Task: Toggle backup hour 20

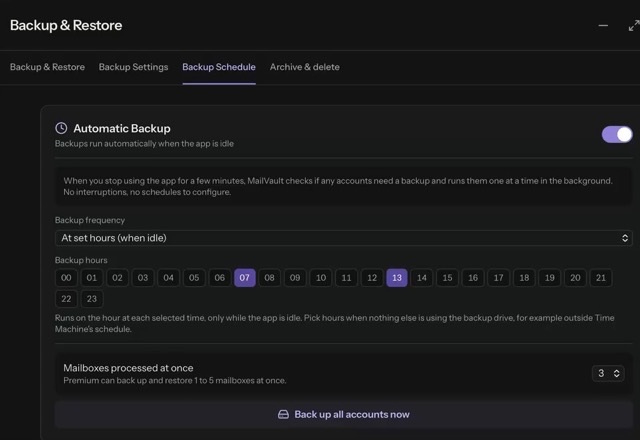Action: 575,278
